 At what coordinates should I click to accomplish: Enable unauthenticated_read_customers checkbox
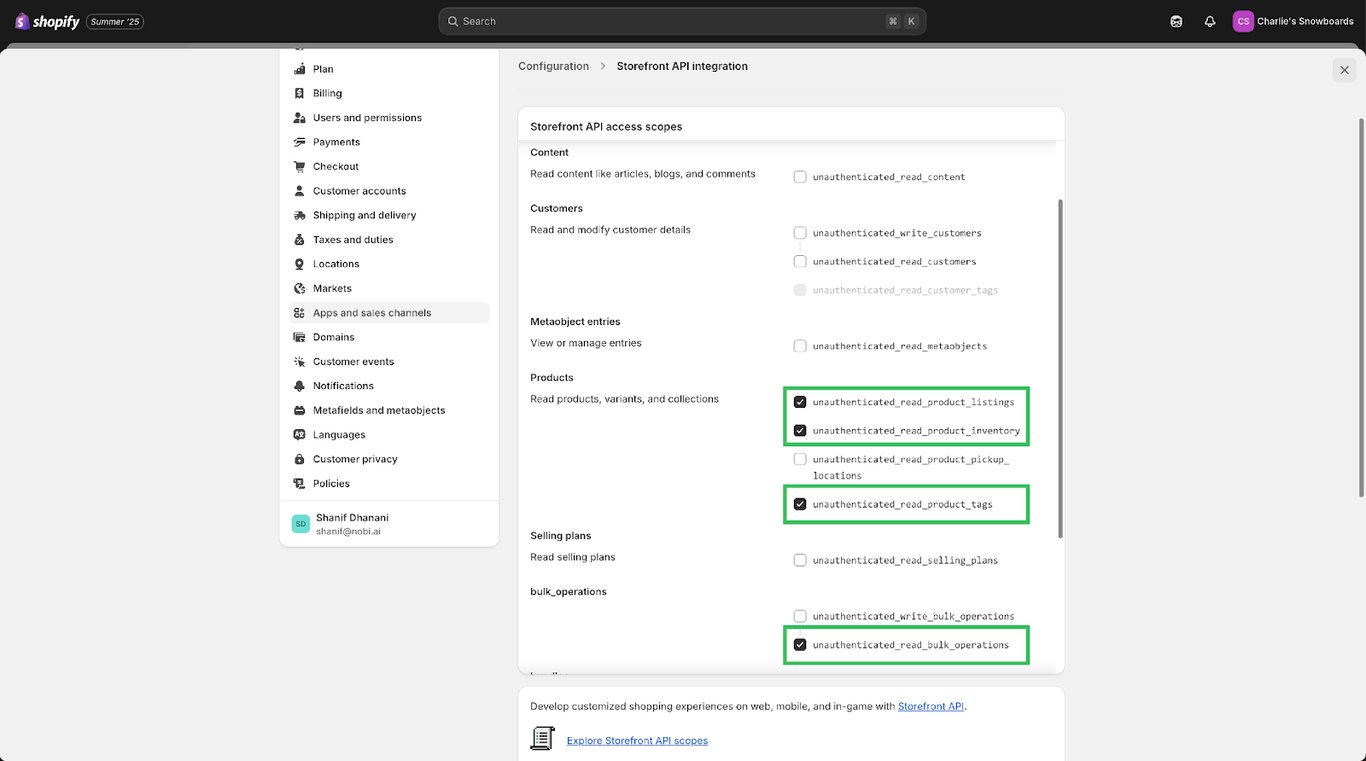point(800,261)
